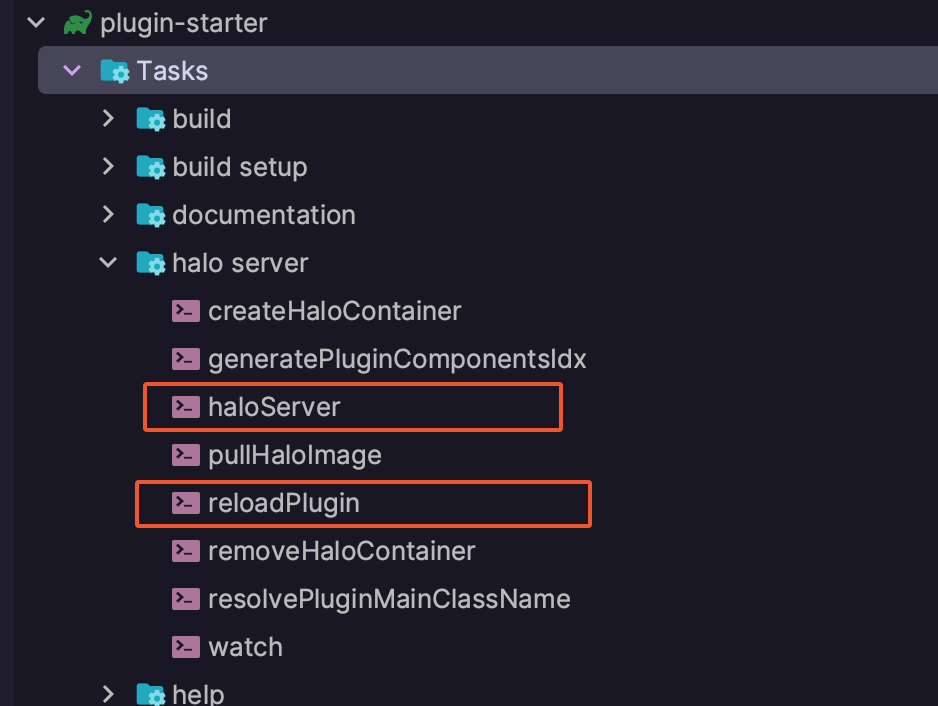Expand the documentation task group

coord(108,214)
